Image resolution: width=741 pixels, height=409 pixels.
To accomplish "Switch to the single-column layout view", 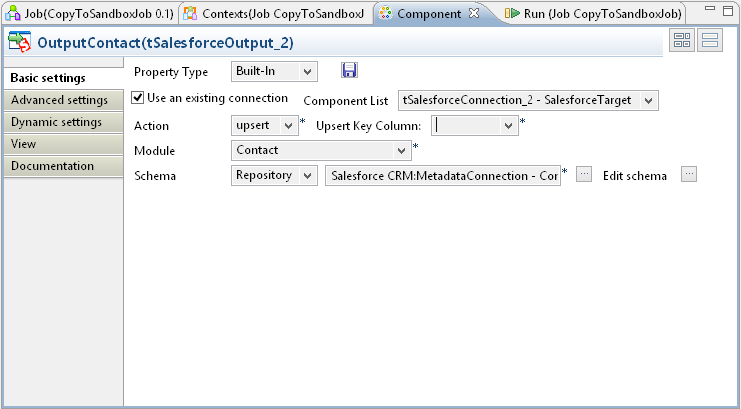I will [x=710, y=41].
